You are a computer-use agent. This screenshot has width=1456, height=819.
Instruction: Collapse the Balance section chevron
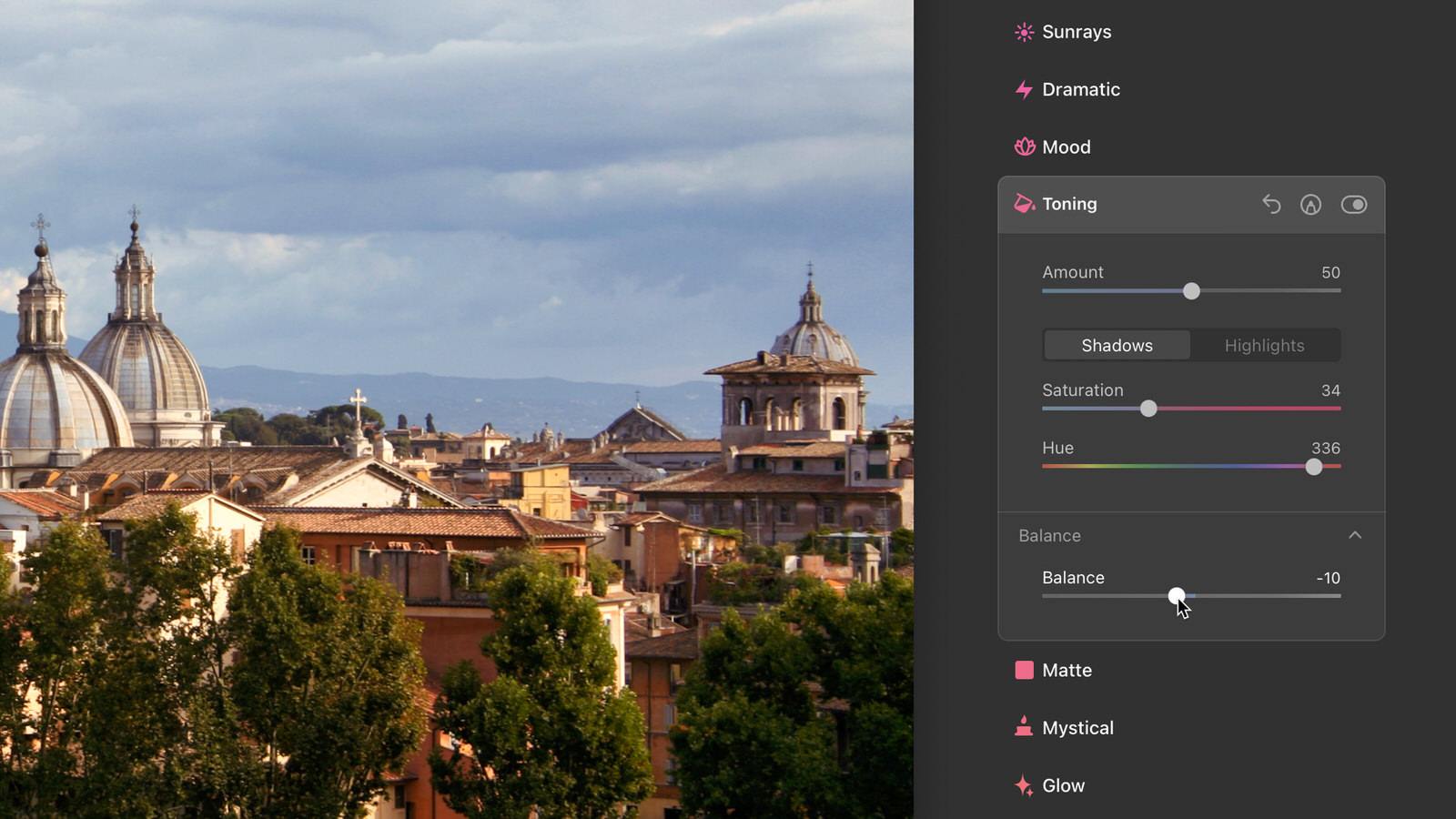1355,535
